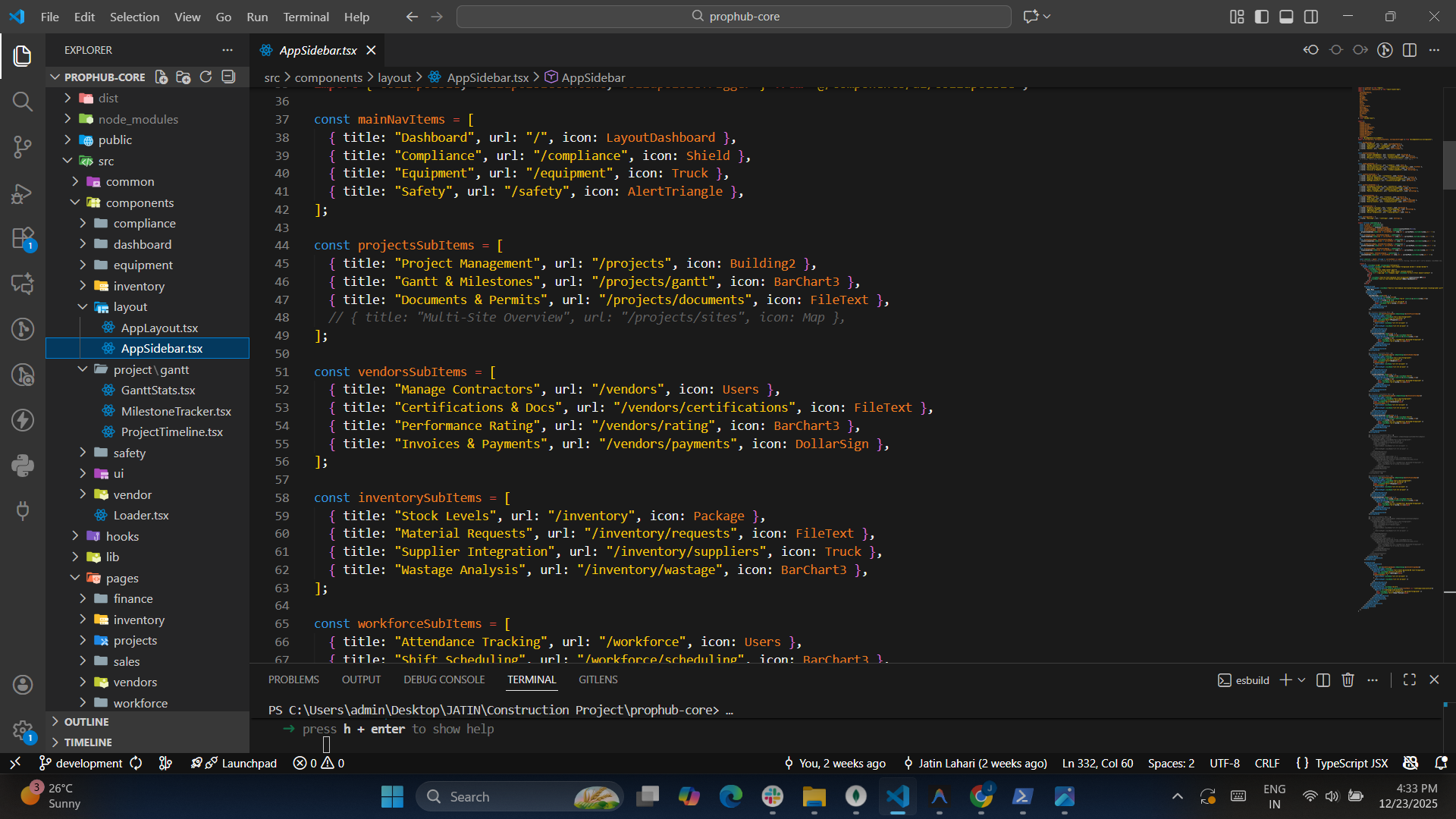Refresh the explorer file tree
This screenshot has width=1456, height=819.
[x=206, y=77]
